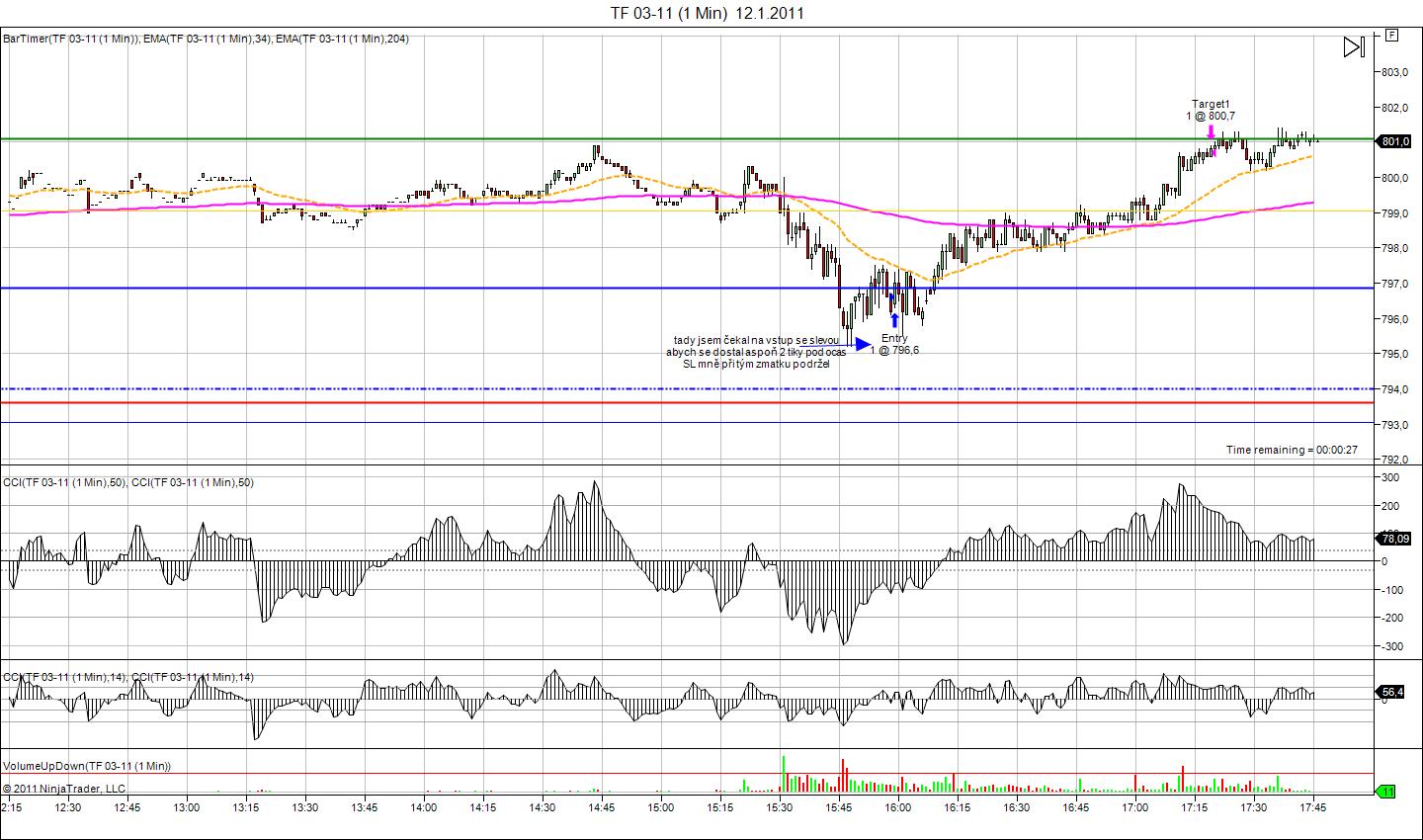This screenshot has height=840, width=1423.
Task: Click the 13:00 time axis label
Action: click(187, 807)
